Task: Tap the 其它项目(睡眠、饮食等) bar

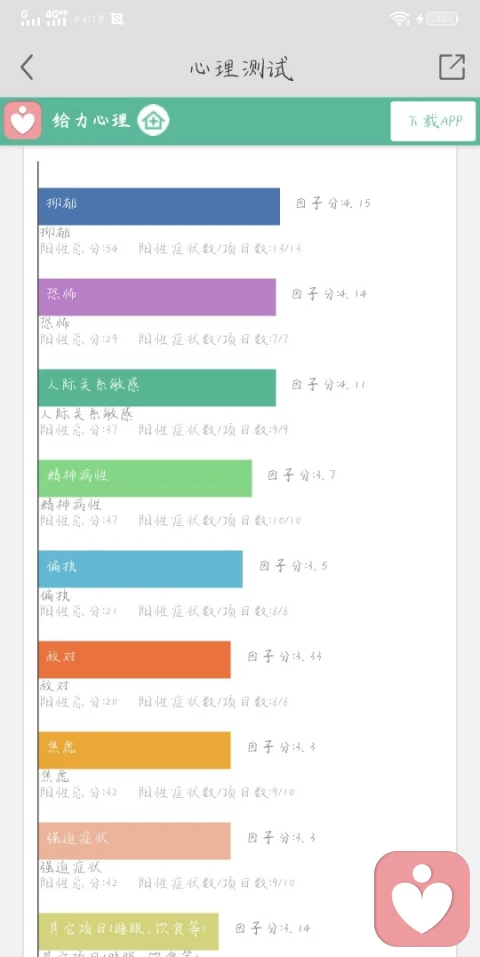Action: pos(128,931)
